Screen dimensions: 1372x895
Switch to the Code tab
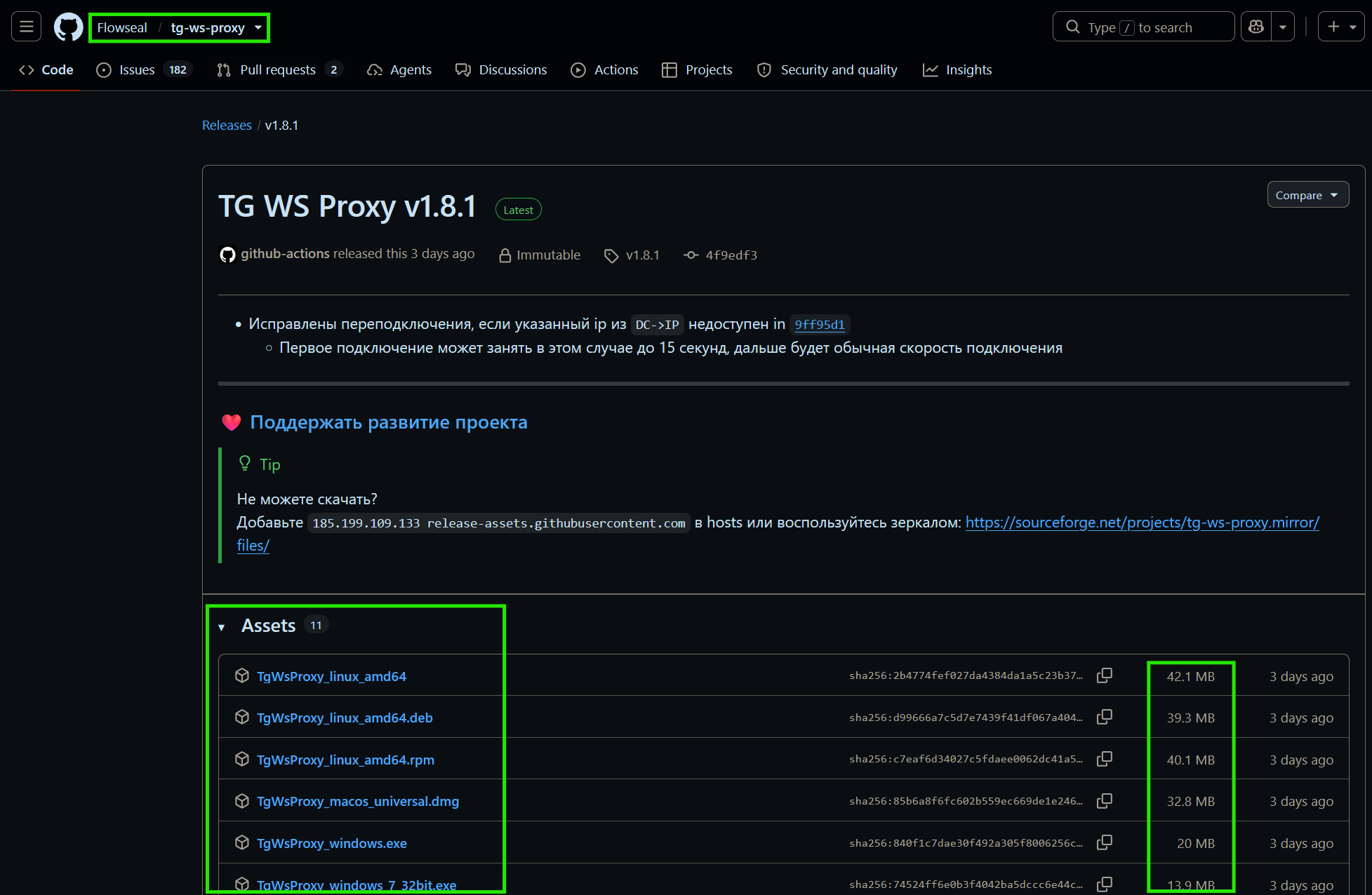coord(46,69)
